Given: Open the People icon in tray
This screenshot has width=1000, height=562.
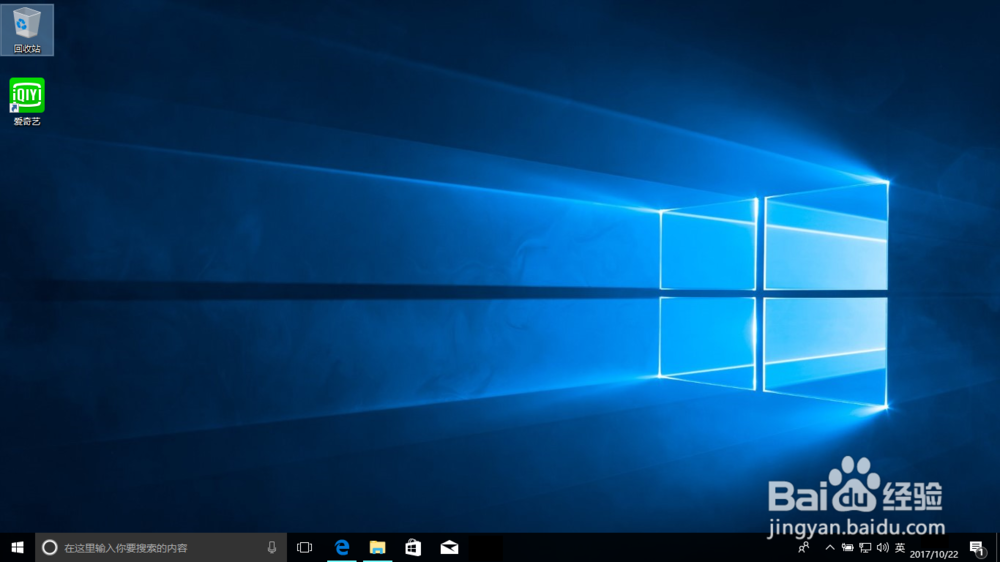Looking at the screenshot, I should tap(804, 547).
